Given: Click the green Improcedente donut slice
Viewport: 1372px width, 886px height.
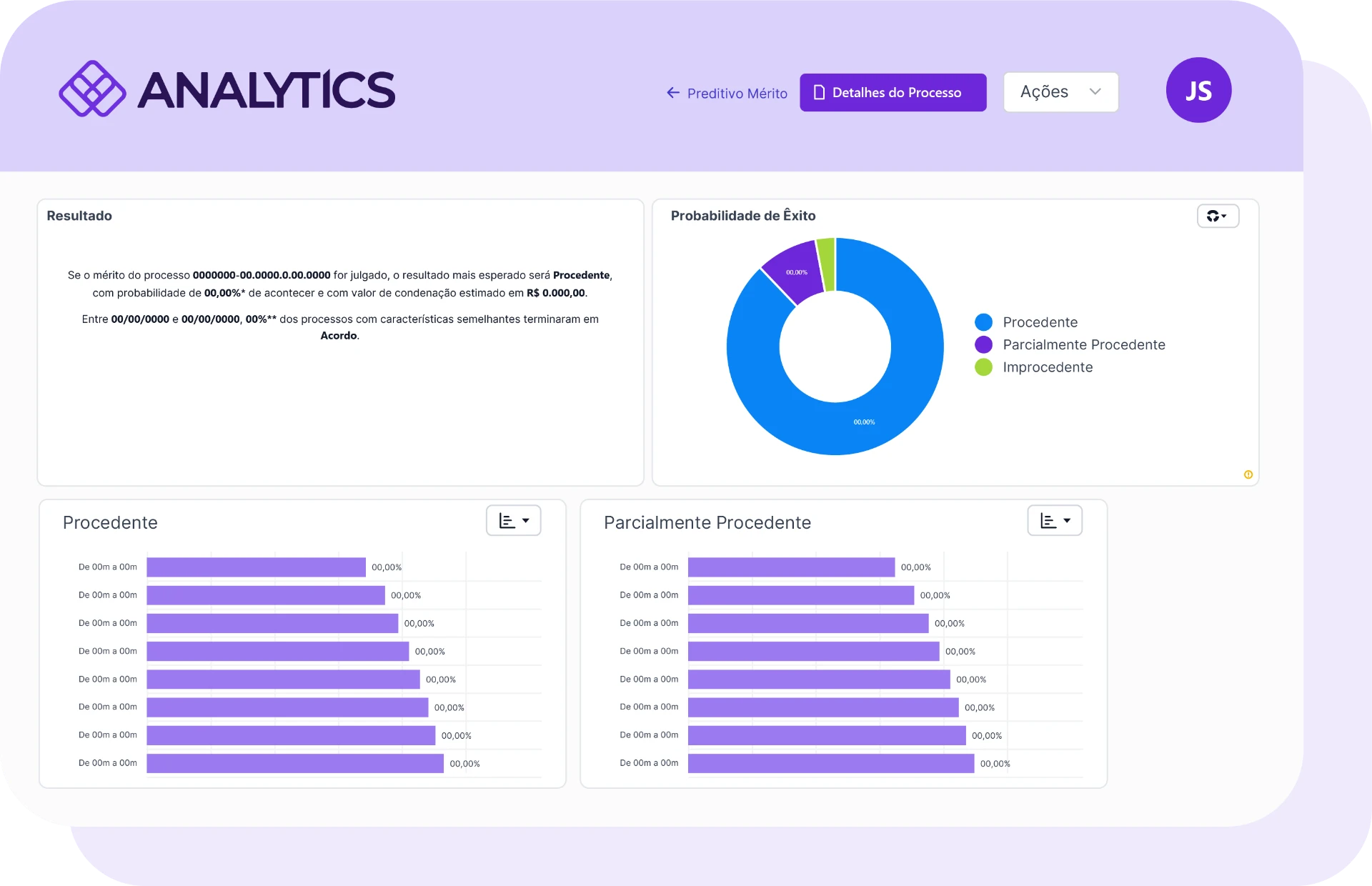Looking at the screenshot, I should pyautogui.click(x=827, y=264).
